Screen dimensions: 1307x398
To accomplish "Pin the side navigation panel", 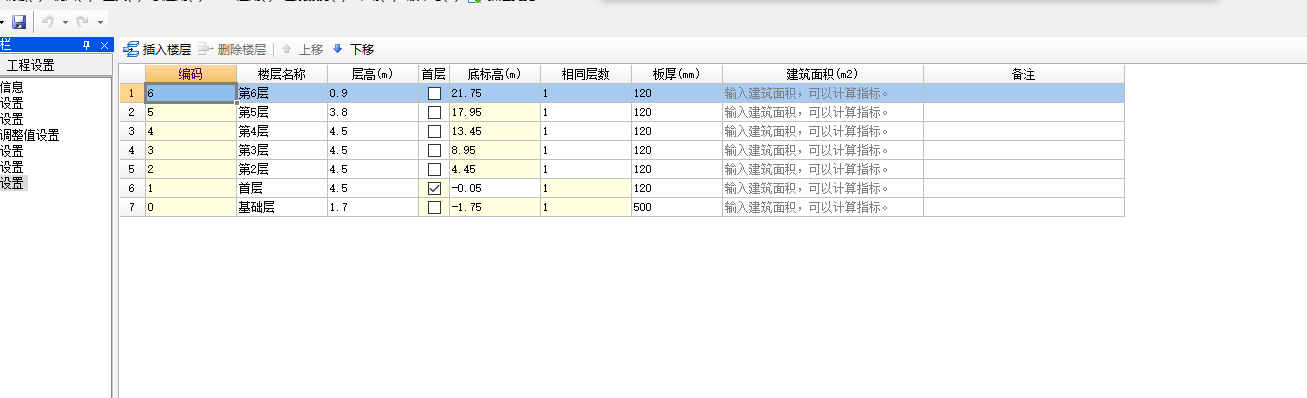I will point(86,45).
